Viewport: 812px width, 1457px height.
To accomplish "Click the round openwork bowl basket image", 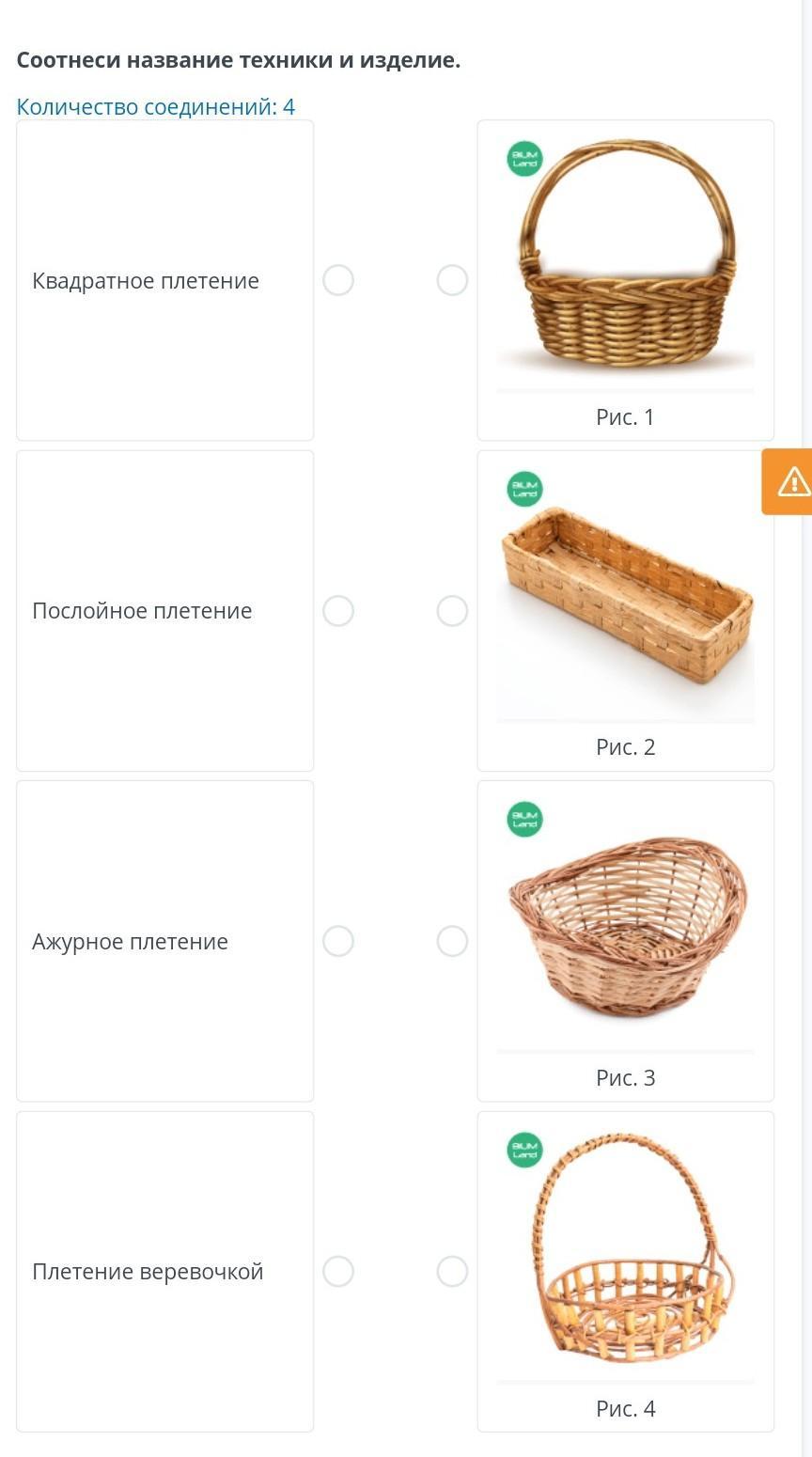I will click(x=627, y=926).
